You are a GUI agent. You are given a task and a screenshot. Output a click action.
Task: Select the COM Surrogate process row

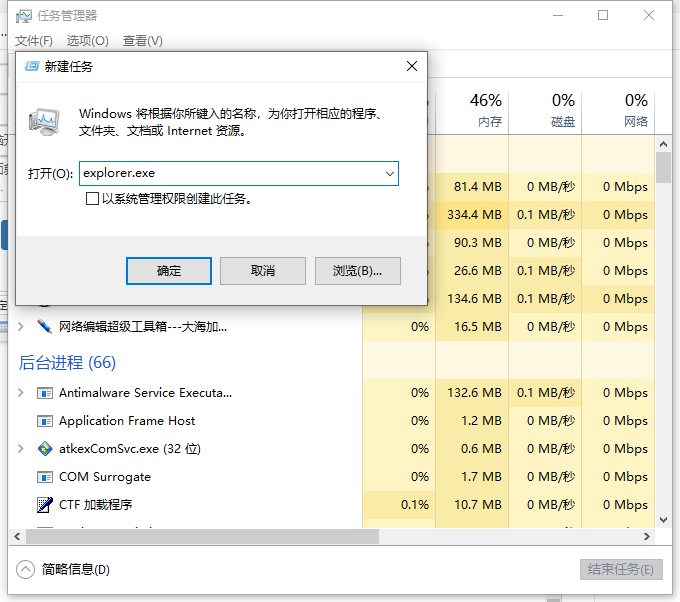coord(331,477)
